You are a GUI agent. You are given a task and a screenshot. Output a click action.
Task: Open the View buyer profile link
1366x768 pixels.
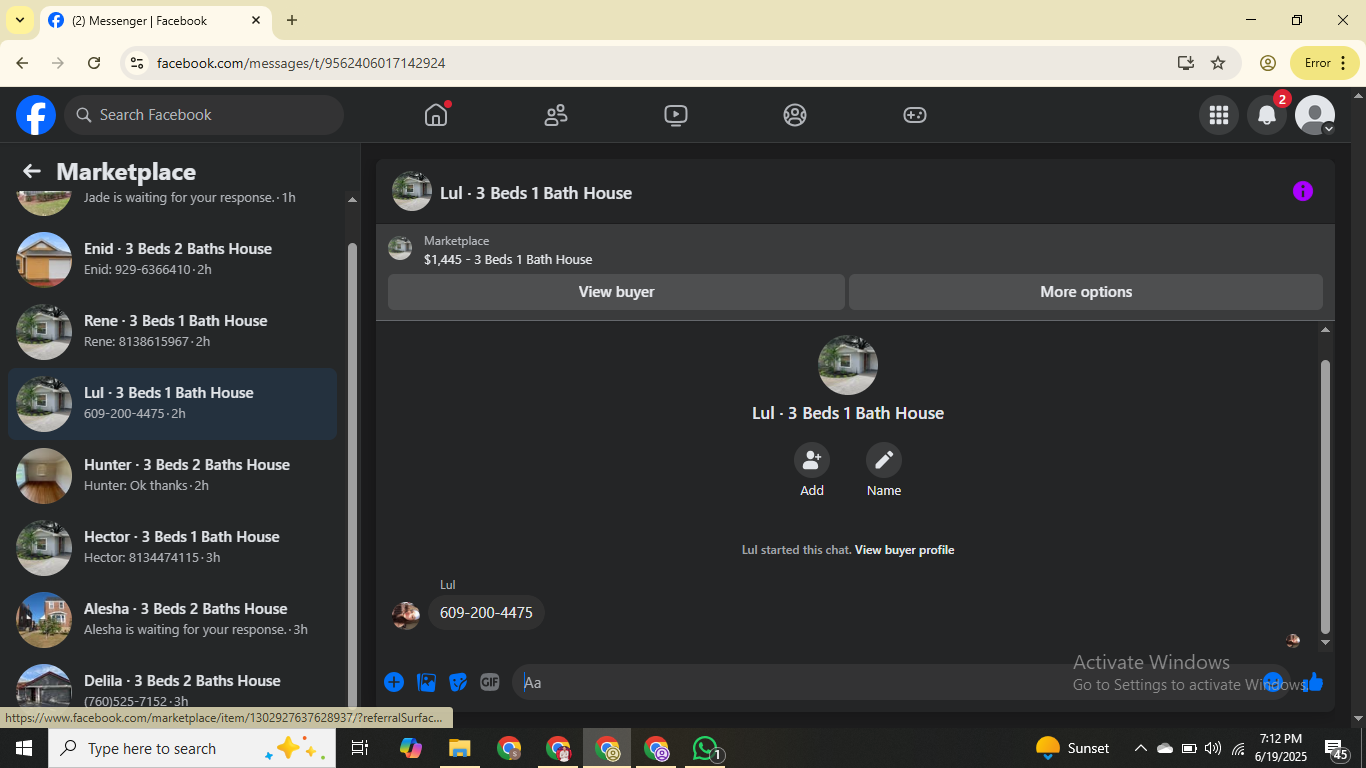pos(904,550)
